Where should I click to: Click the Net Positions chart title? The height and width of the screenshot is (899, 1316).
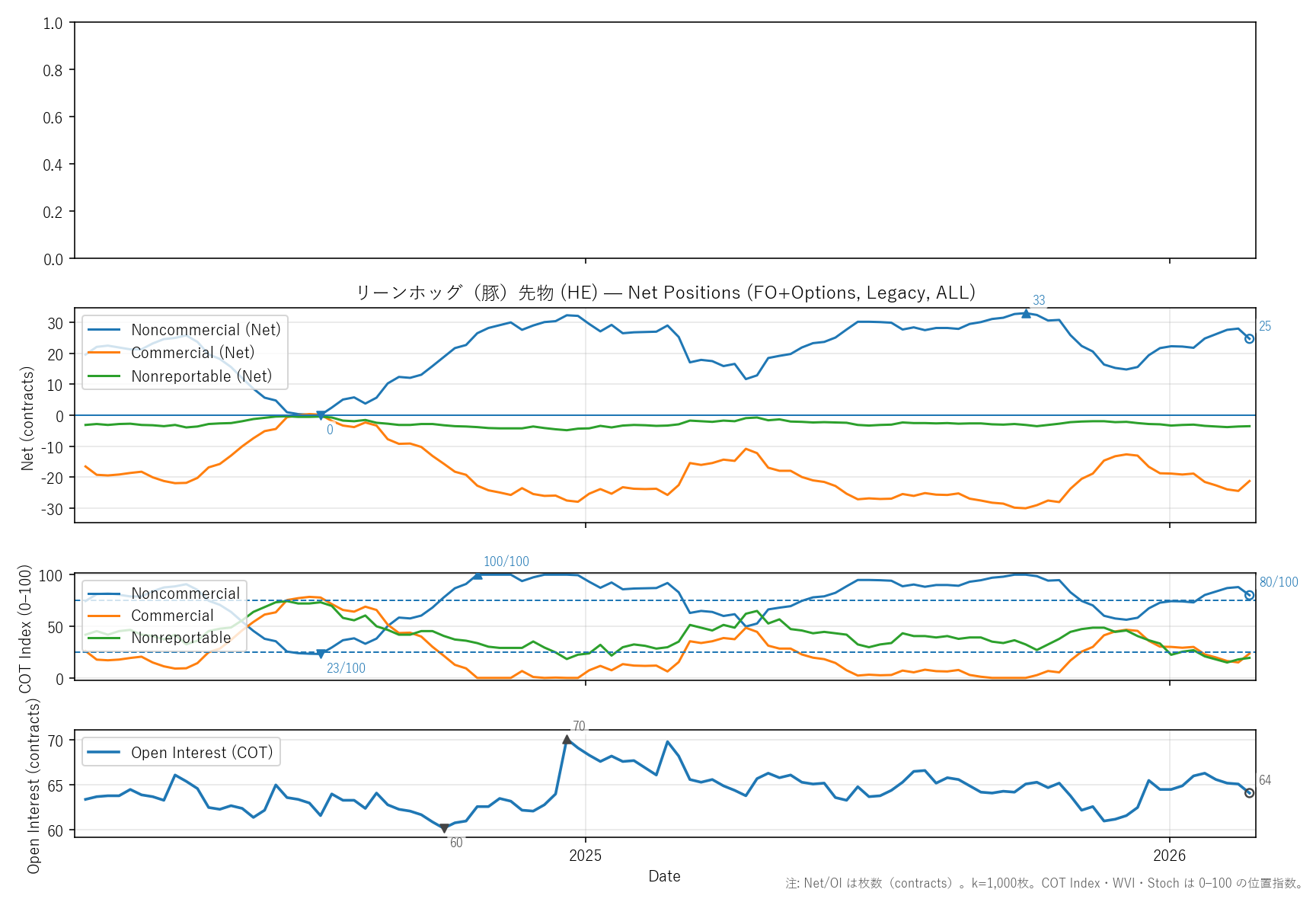point(666,293)
